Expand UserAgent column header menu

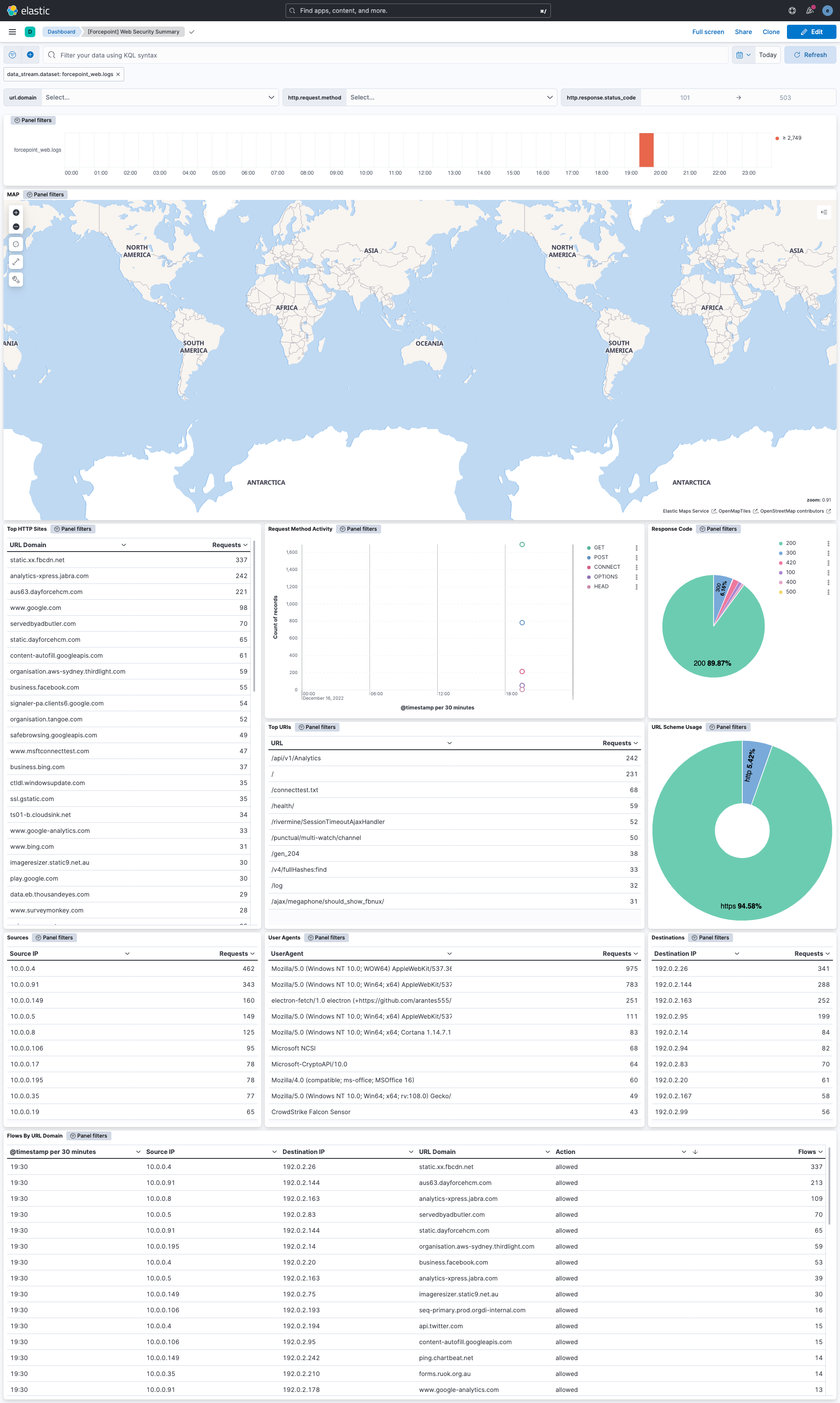[450, 954]
